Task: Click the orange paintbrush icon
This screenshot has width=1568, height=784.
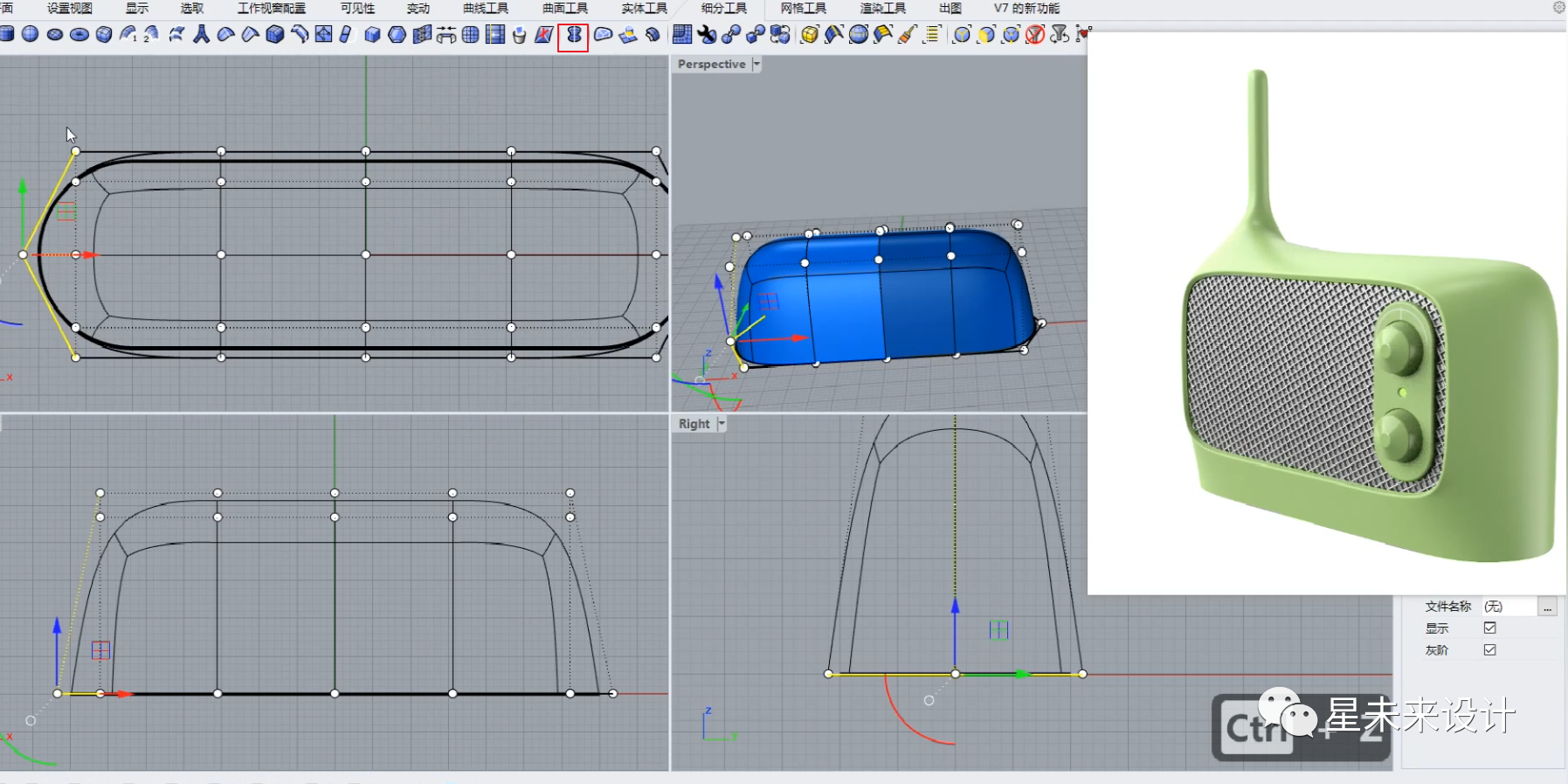Action: pos(908,34)
